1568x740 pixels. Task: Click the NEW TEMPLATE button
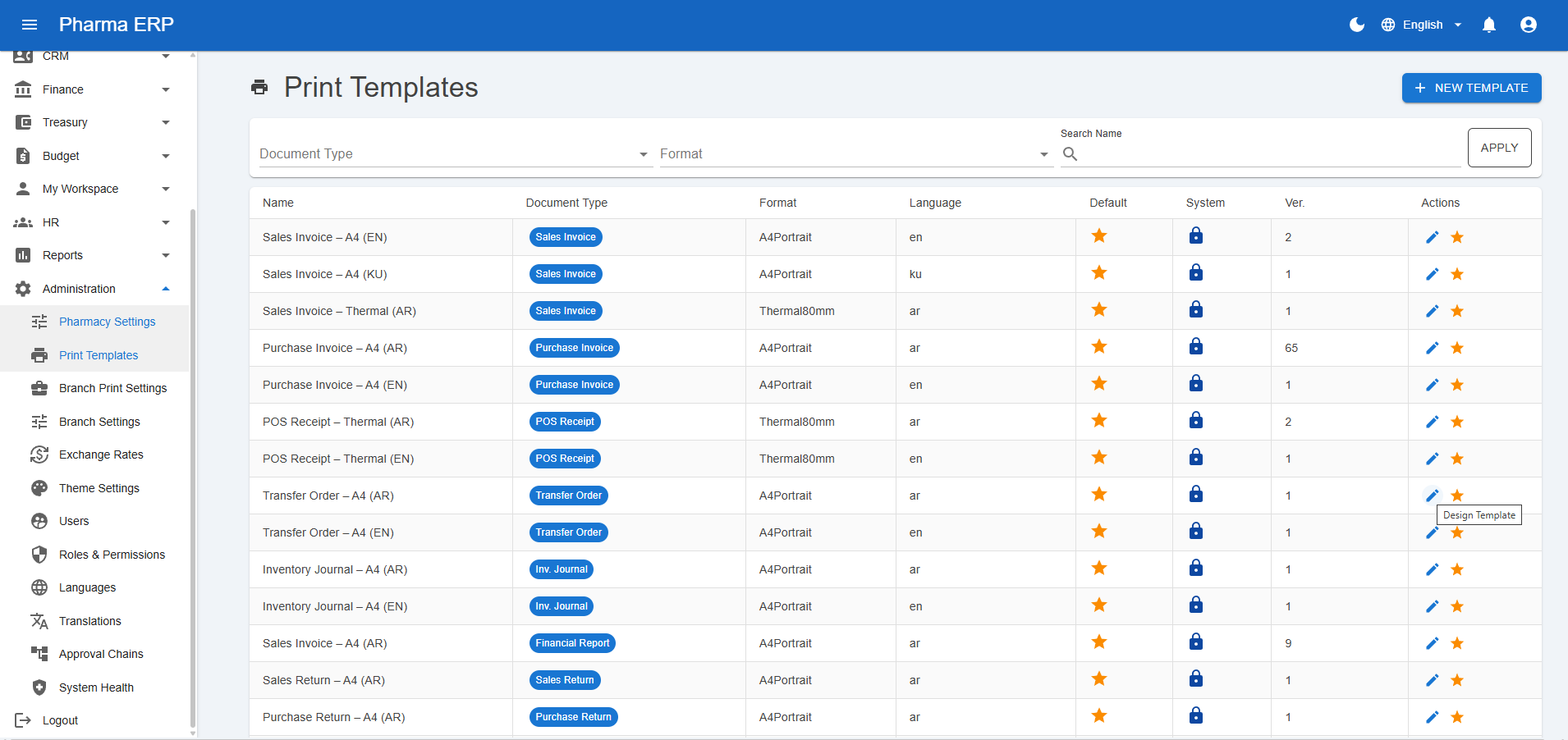coord(1471,88)
